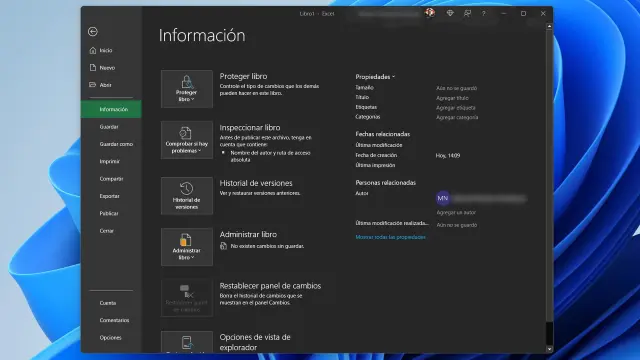
Task: Click Agregar categoría field
Action: pyautogui.click(x=457, y=117)
